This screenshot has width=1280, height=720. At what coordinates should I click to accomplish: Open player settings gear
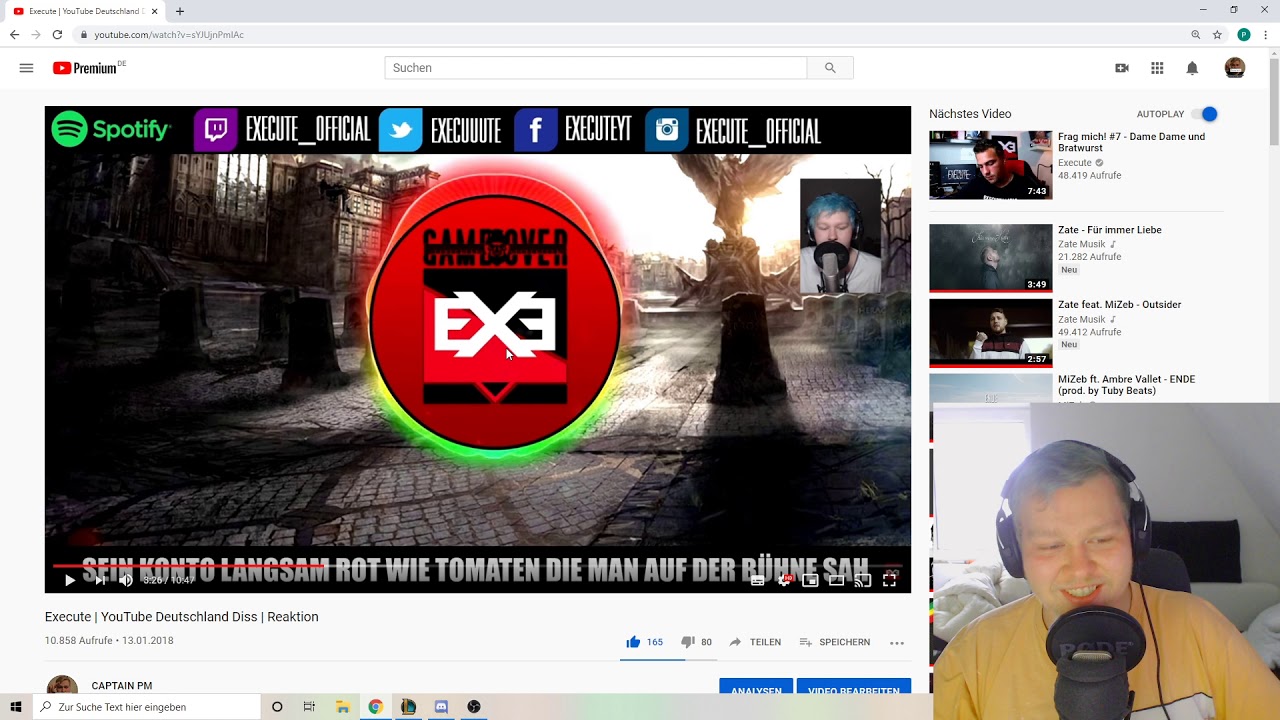point(785,580)
